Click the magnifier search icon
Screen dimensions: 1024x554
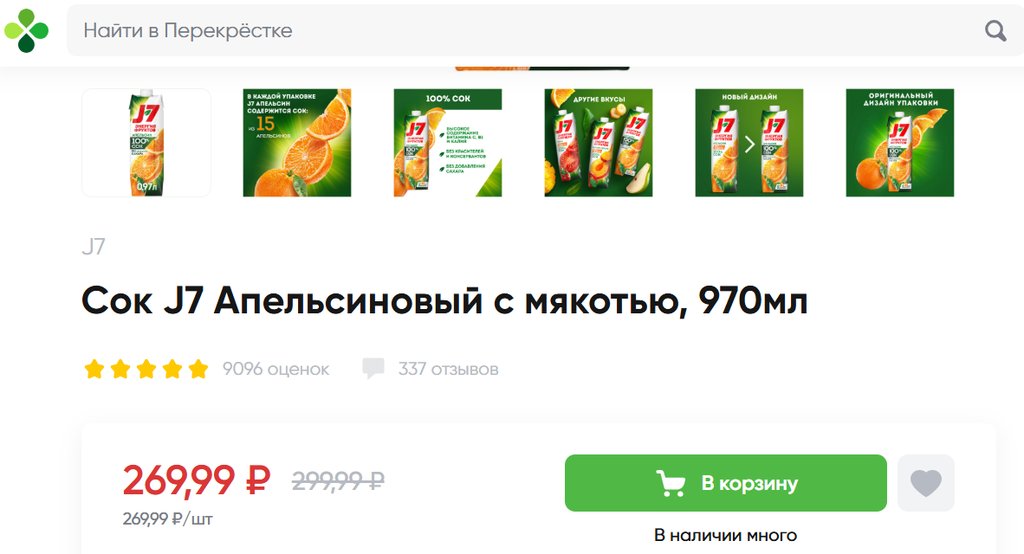pos(995,30)
